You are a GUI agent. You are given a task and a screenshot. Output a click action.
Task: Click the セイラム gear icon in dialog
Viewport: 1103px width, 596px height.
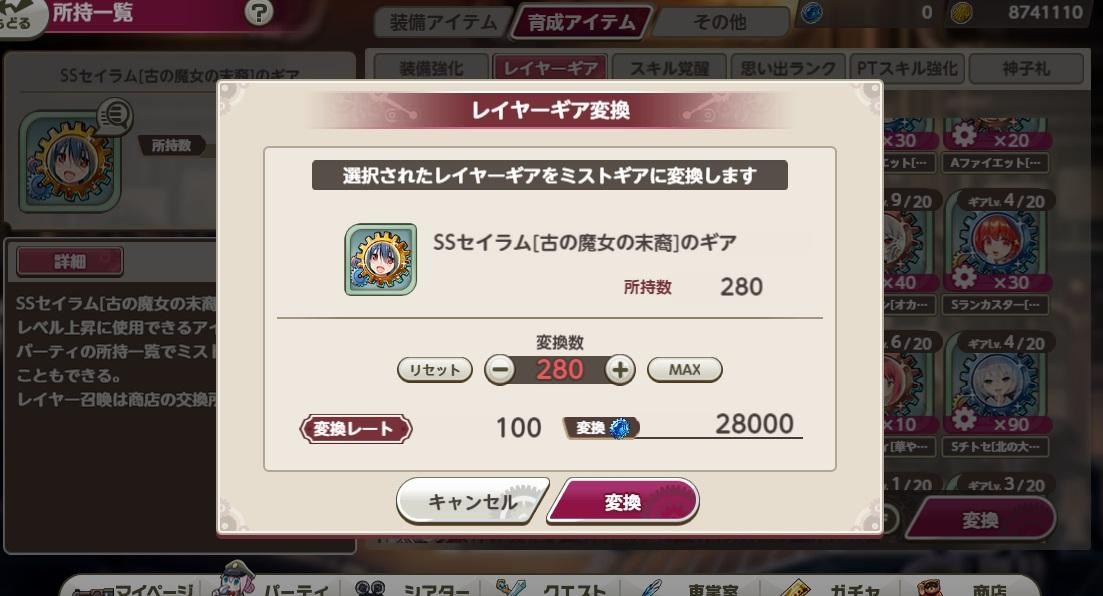click(x=381, y=260)
